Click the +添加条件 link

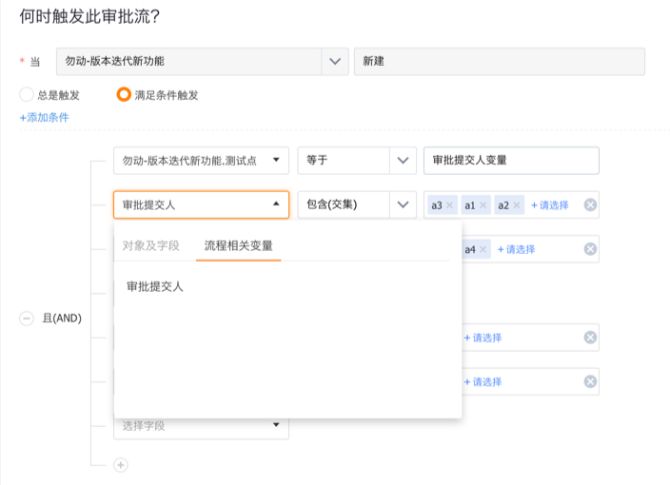tap(44, 118)
